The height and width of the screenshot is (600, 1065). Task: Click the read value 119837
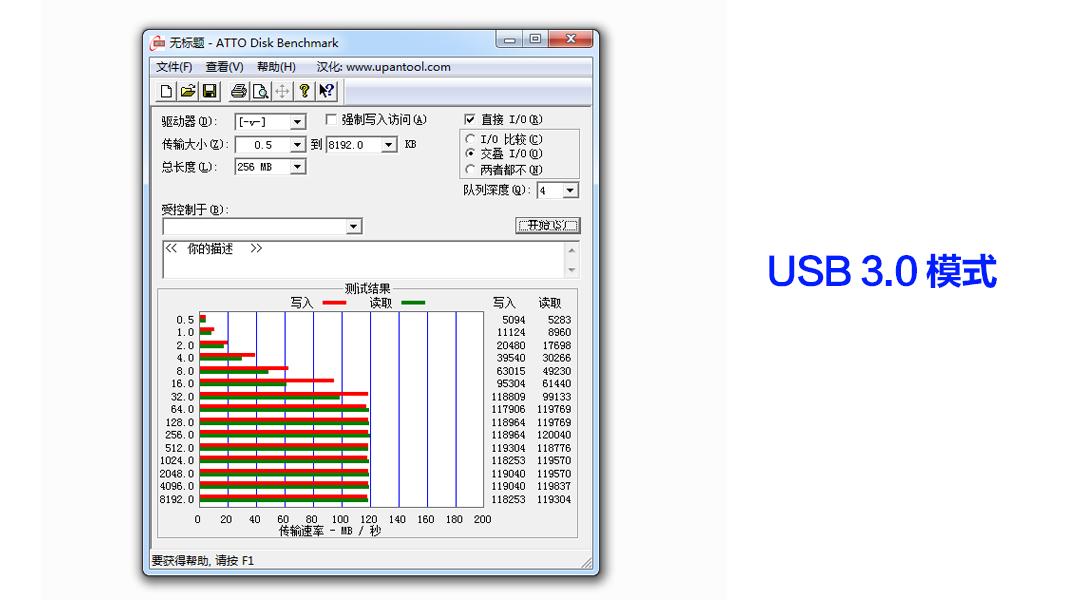554,486
